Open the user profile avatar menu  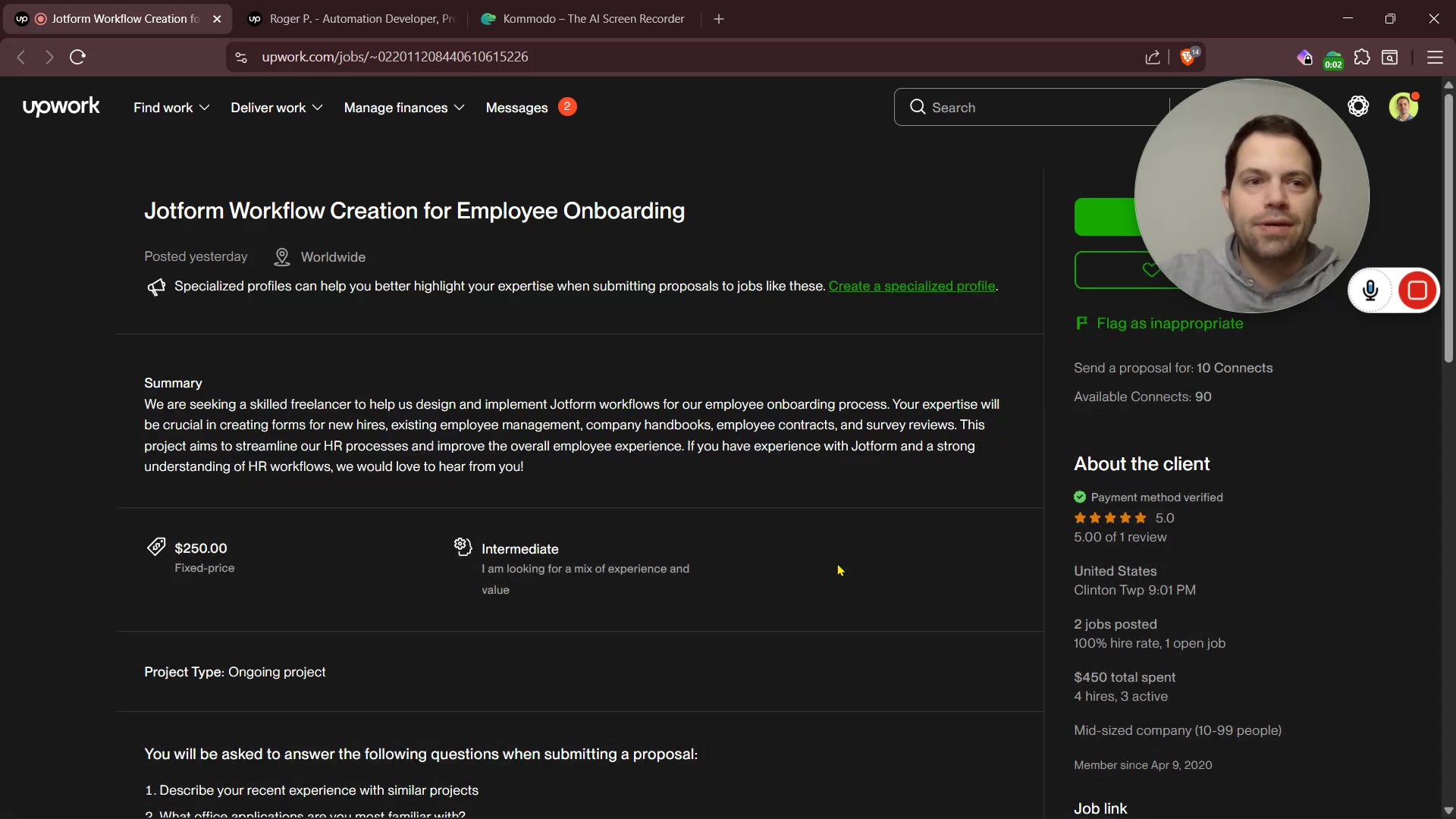tap(1403, 107)
